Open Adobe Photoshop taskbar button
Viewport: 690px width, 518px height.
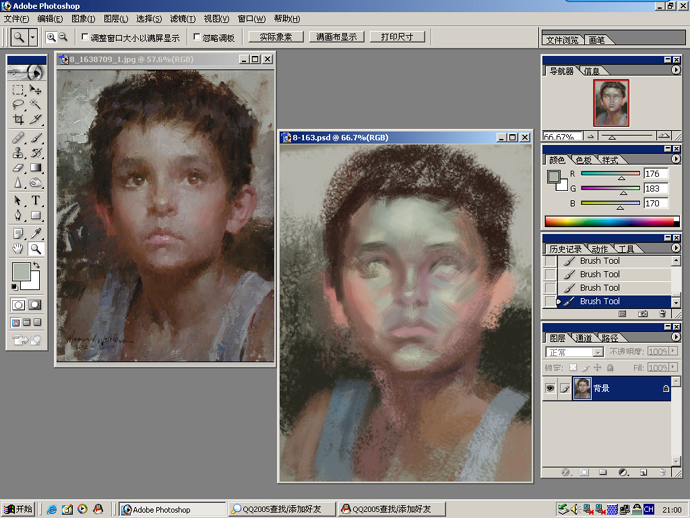[x=172, y=510]
